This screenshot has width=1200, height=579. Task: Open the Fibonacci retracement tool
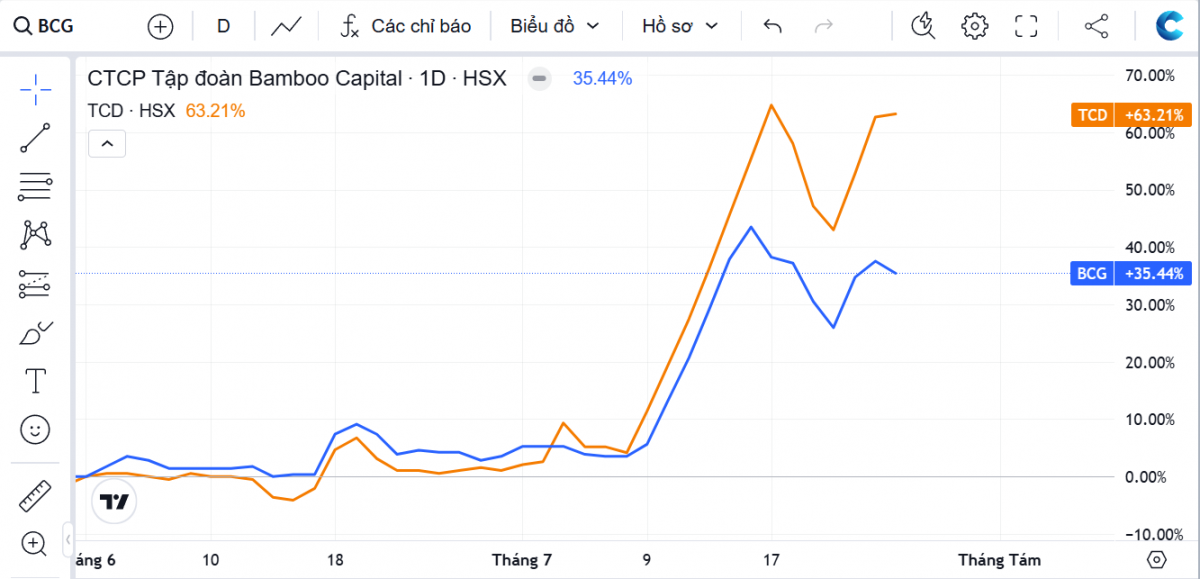coord(35,186)
